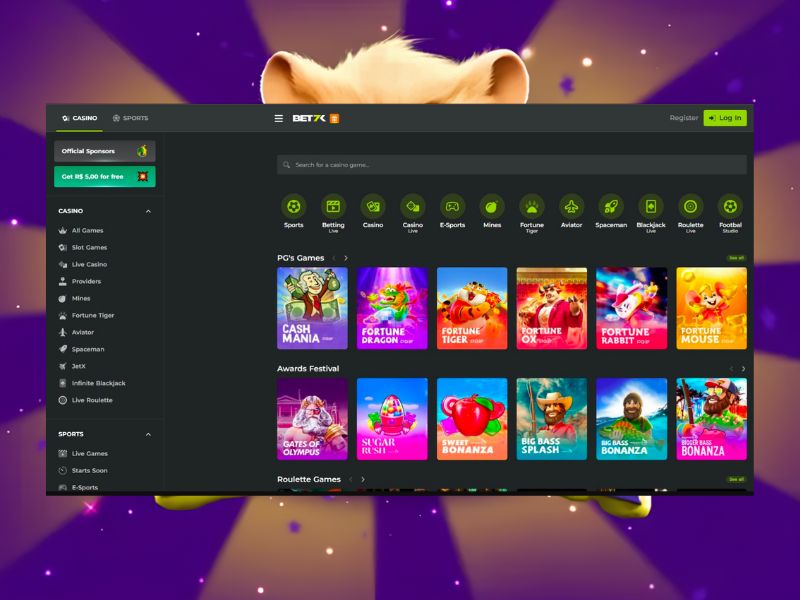Viewport: 800px width, 600px height.
Task: Click See all for Roulette Games
Action: point(736,480)
